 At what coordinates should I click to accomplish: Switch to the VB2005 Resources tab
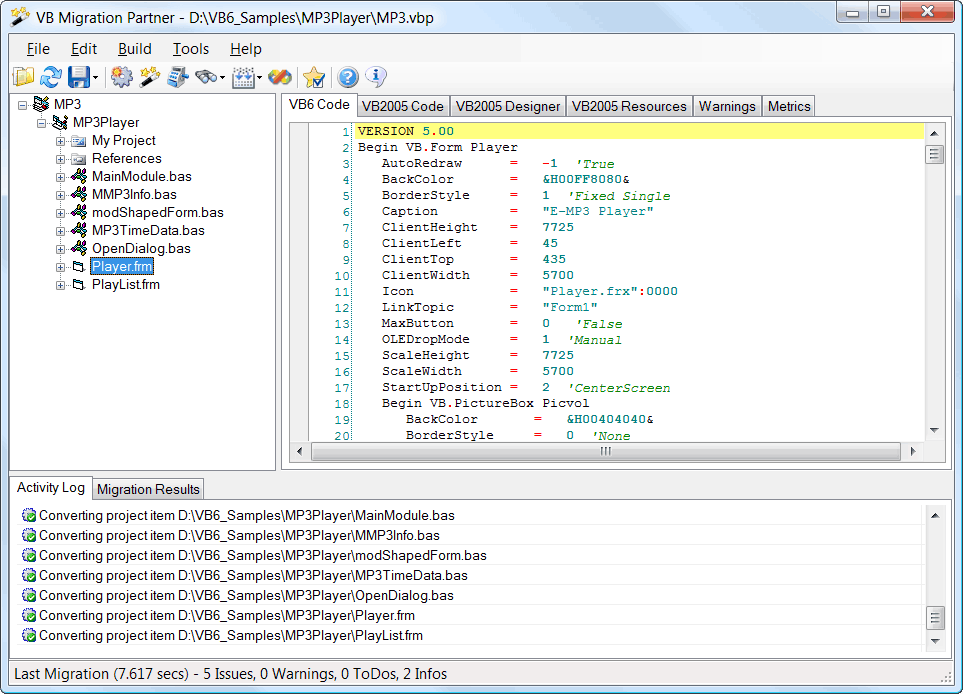click(x=629, y=106)
